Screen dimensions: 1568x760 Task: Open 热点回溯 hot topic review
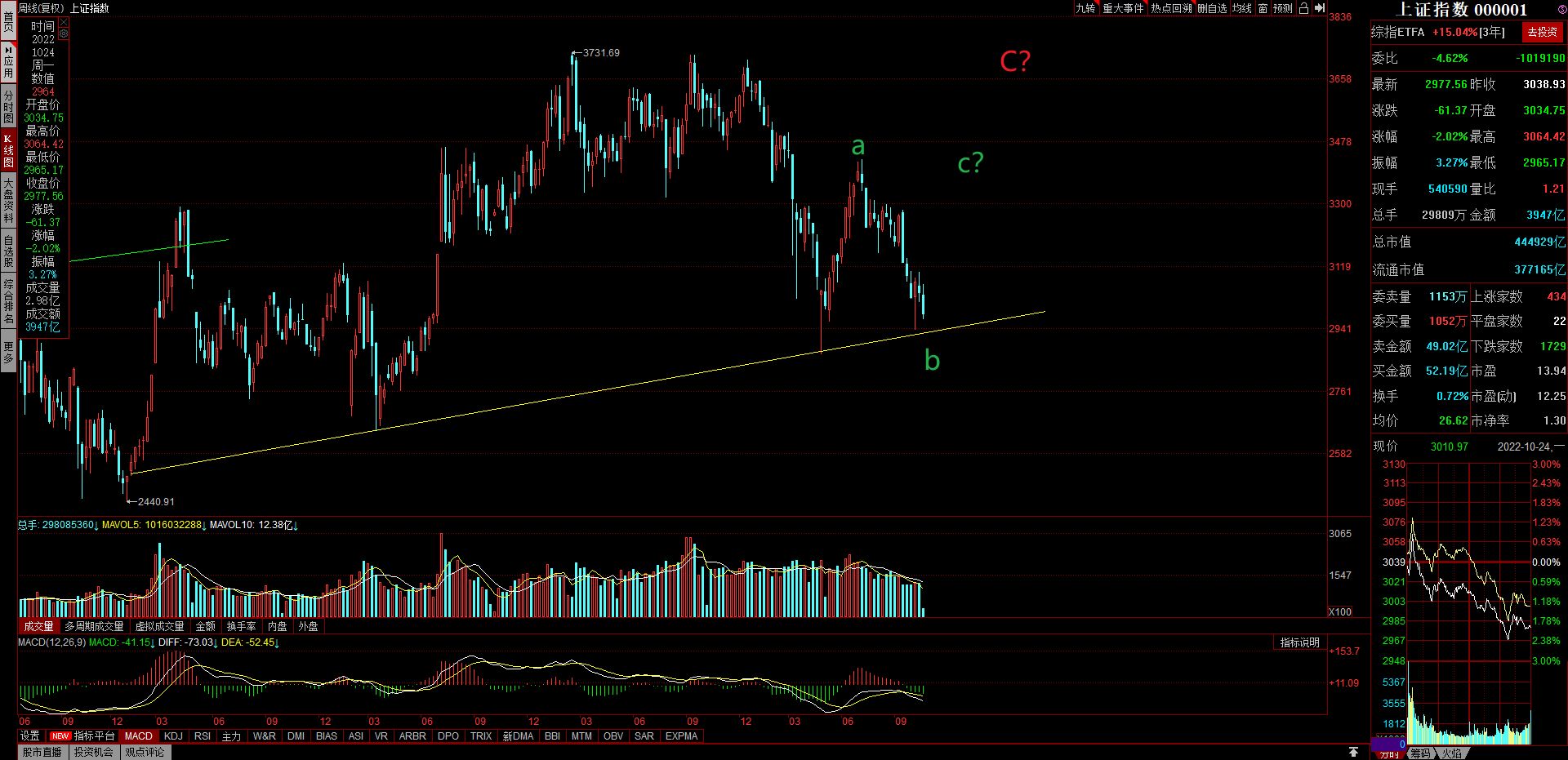(1171, 8)
